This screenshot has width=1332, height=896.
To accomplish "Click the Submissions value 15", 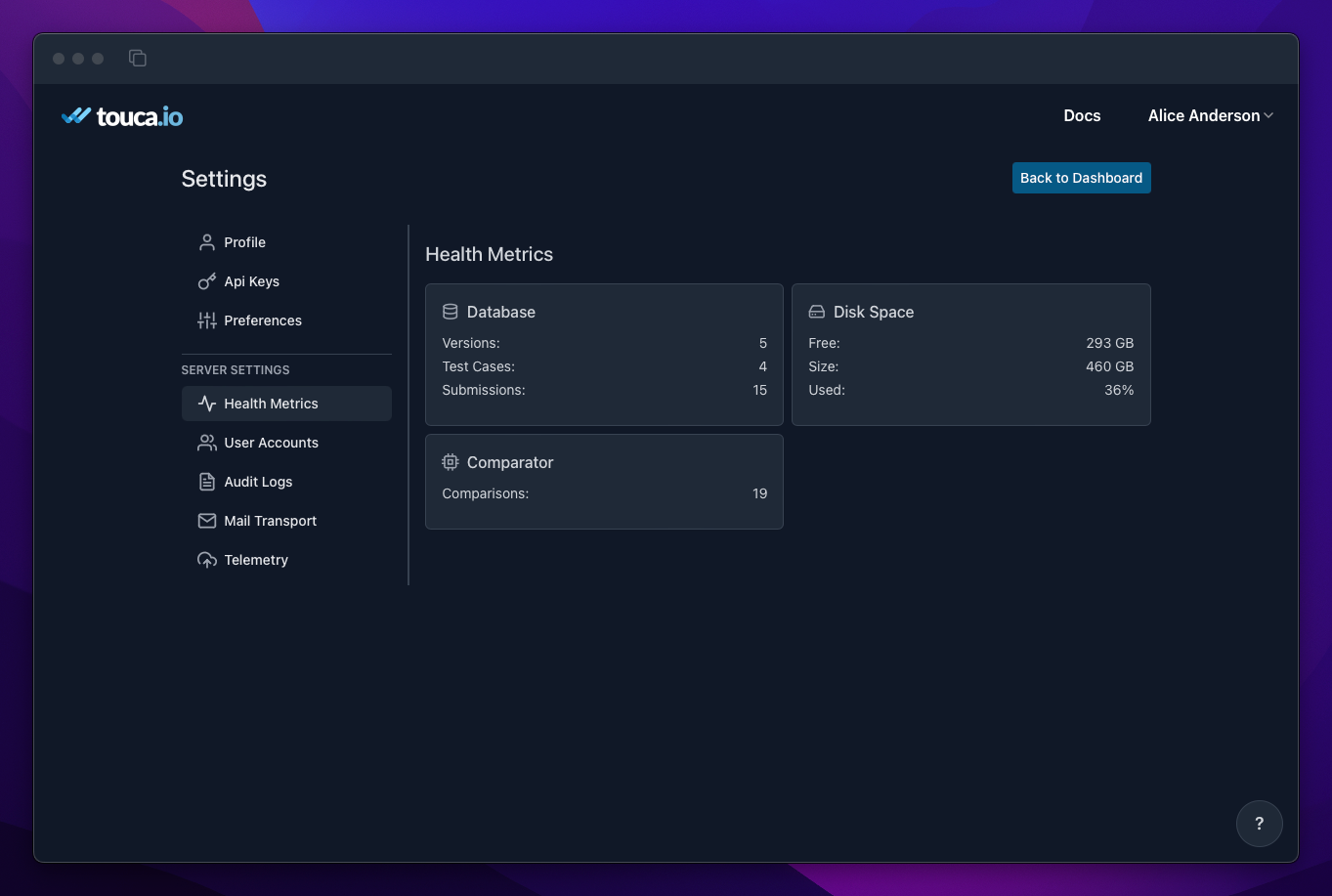I will (x=760, y=390).
